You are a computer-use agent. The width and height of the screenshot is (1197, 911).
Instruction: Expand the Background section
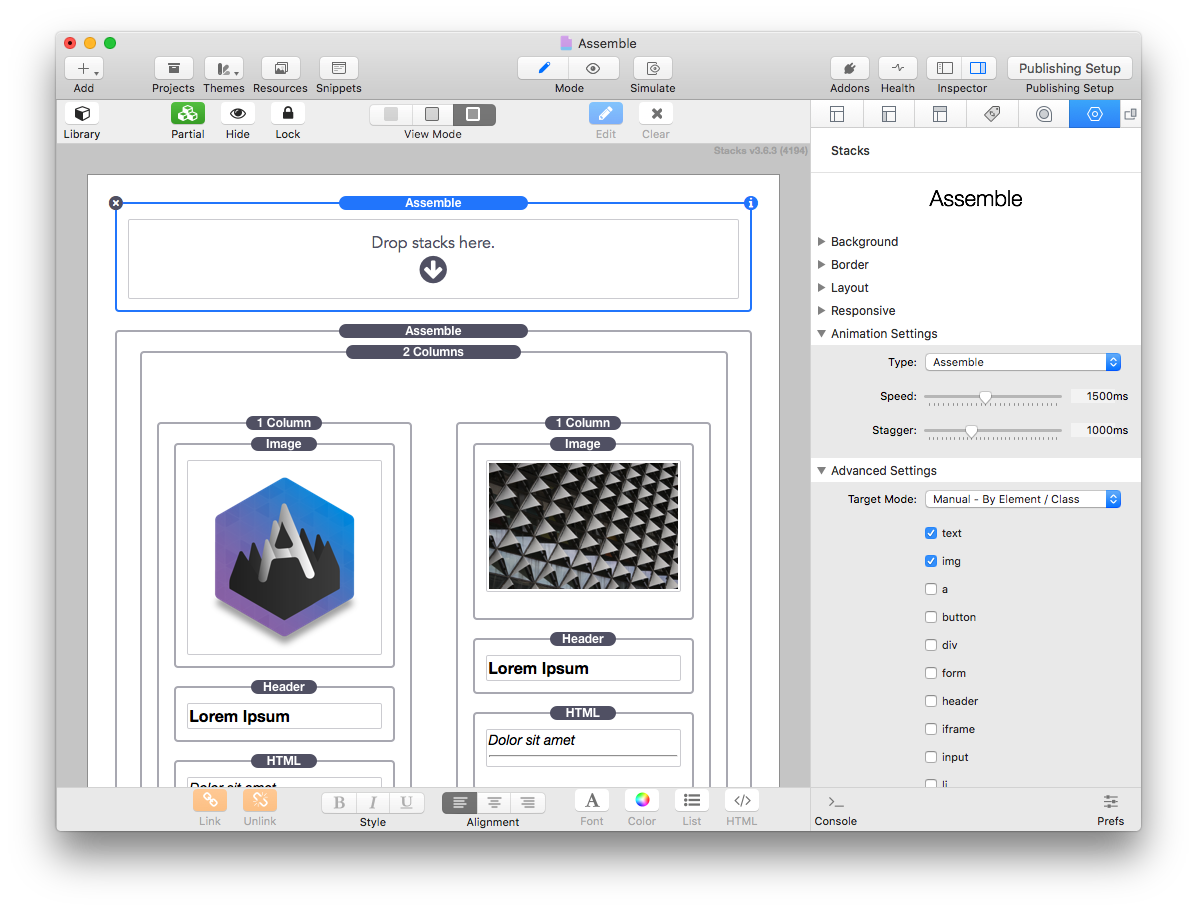click(821, 241)
